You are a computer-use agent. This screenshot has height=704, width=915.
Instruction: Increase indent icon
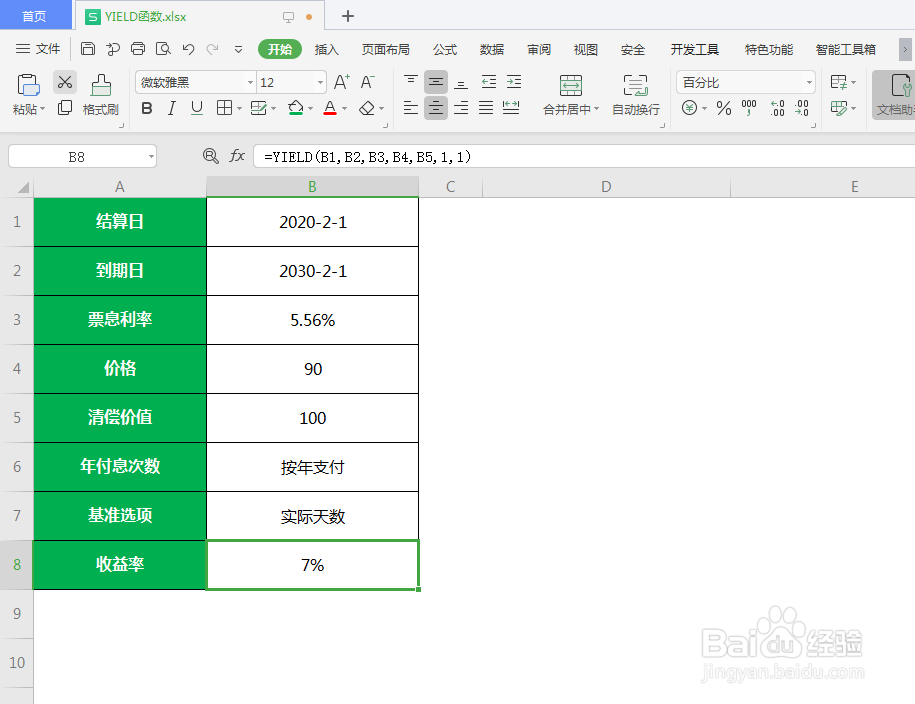[514, 82]
